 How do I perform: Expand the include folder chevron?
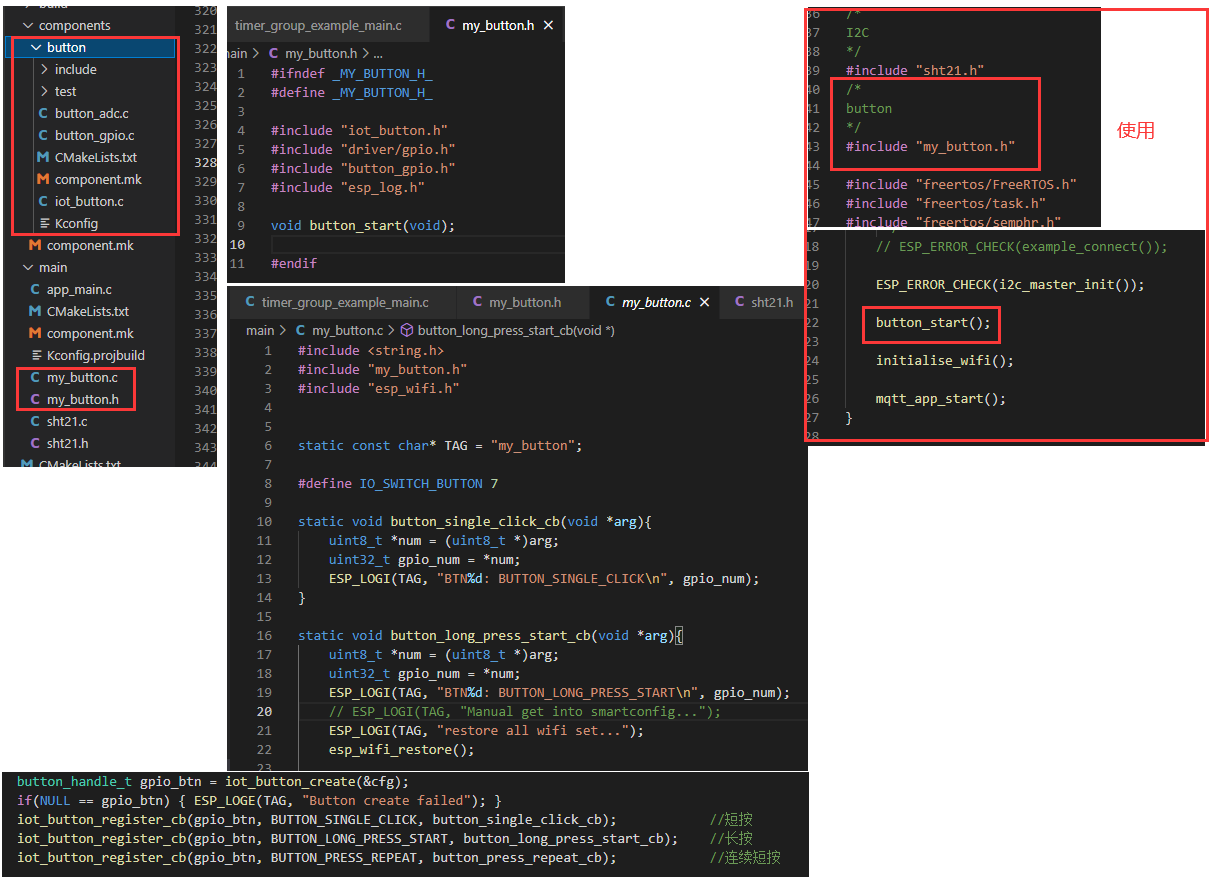(x=44, y=69)
